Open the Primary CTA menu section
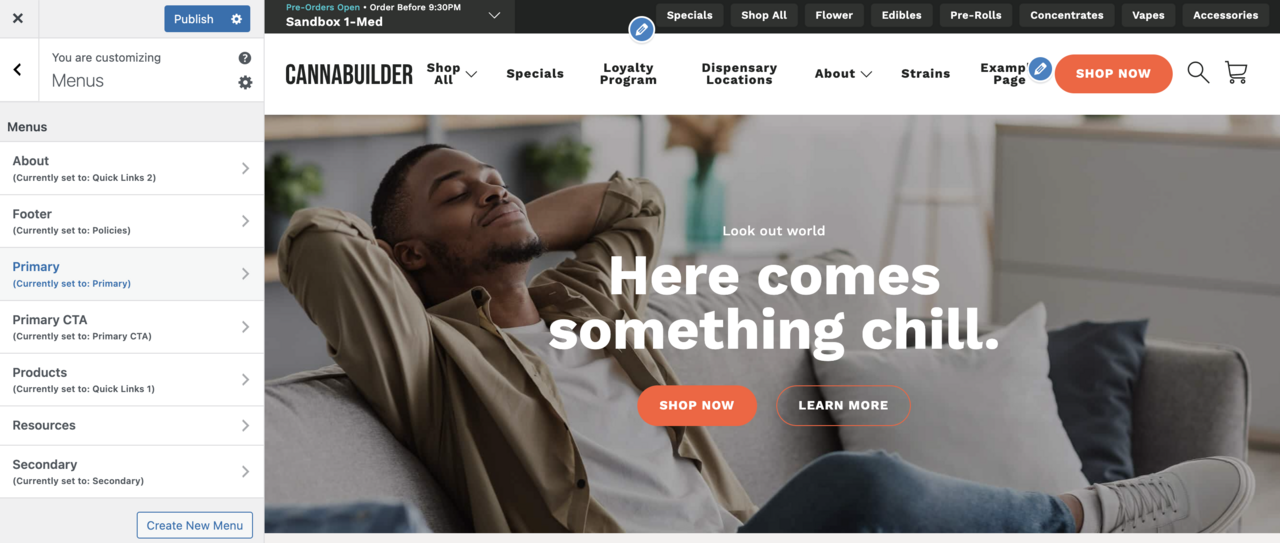1280x543 pixels. coord(132,327)
